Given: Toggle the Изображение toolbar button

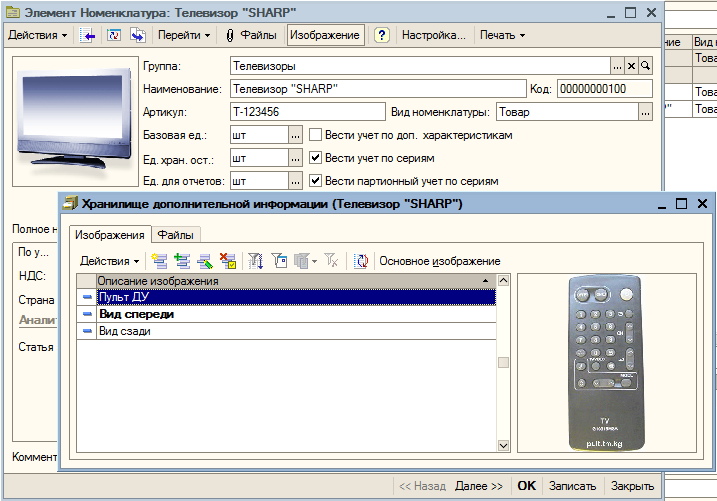Looking at the screenshot, I should [325, 35].
